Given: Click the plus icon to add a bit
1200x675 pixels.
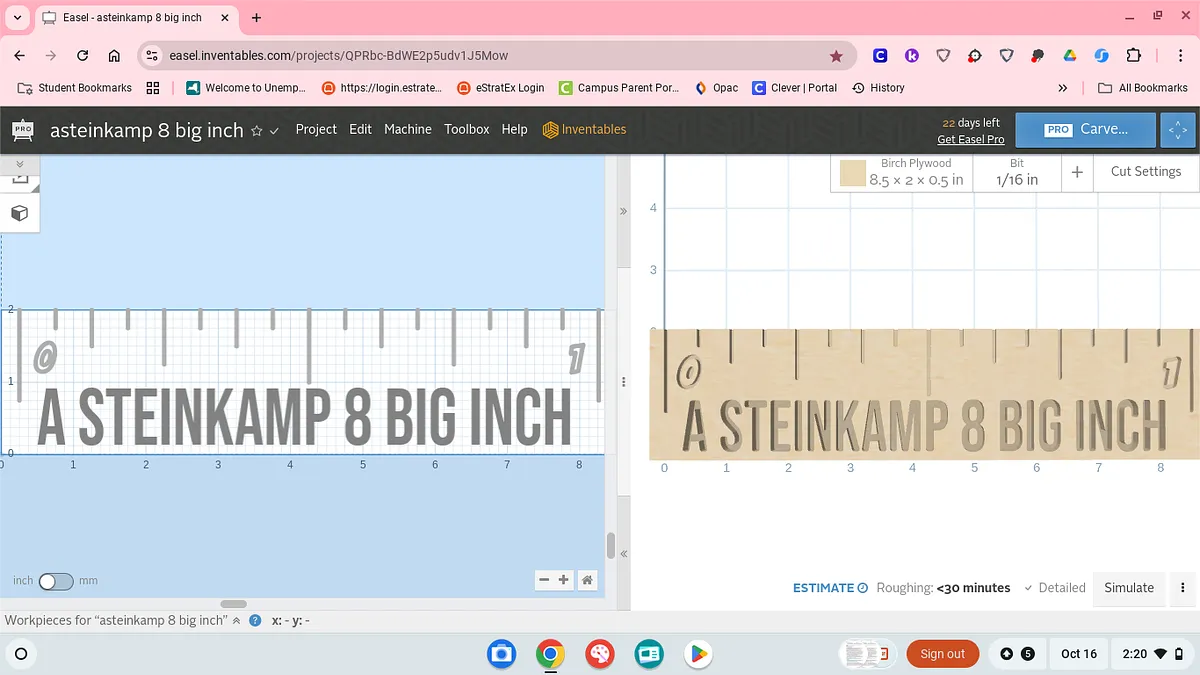Looking at the screenshot, I should pyautogui.click(x=1077, y=172).
